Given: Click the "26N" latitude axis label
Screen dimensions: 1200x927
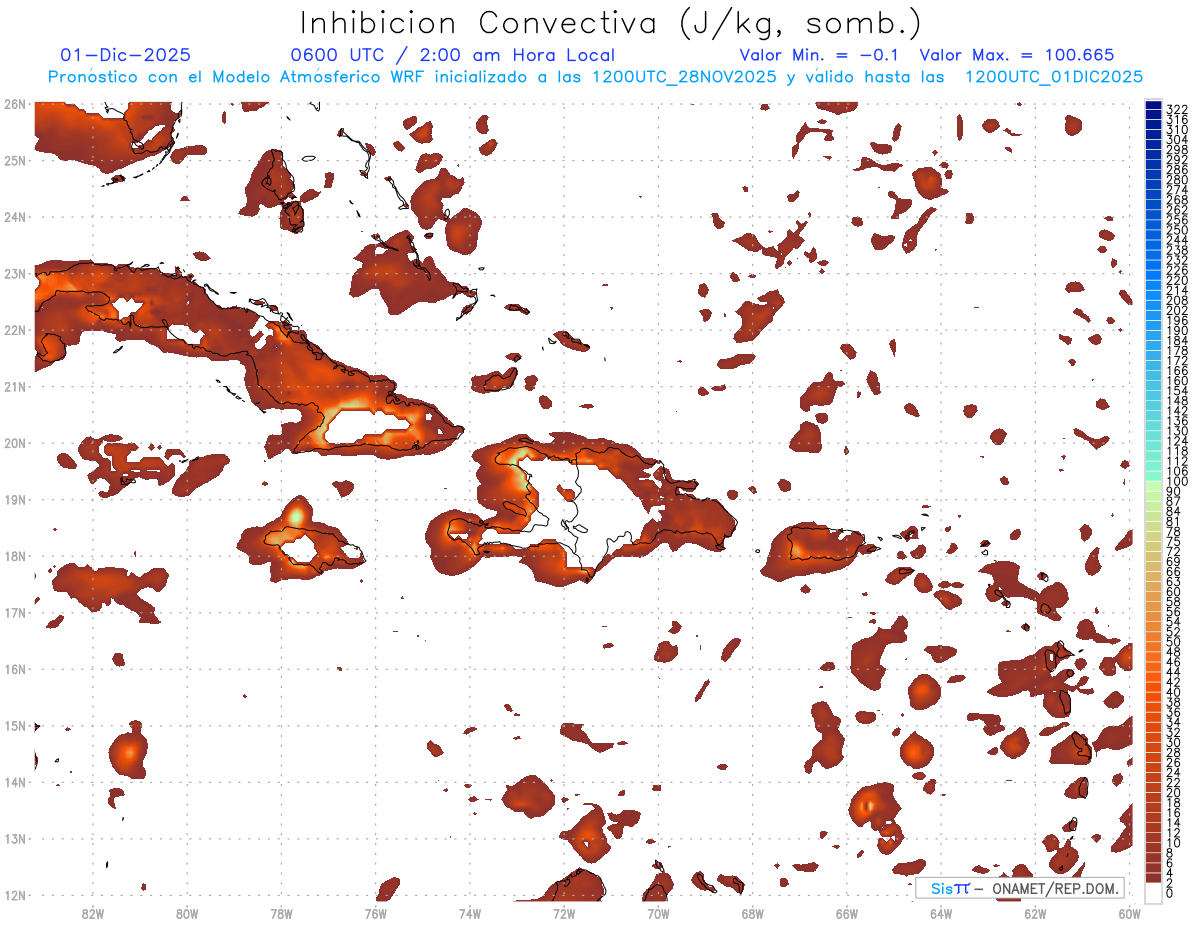Looking at the screenshot, I should click(x=14, y=103).
